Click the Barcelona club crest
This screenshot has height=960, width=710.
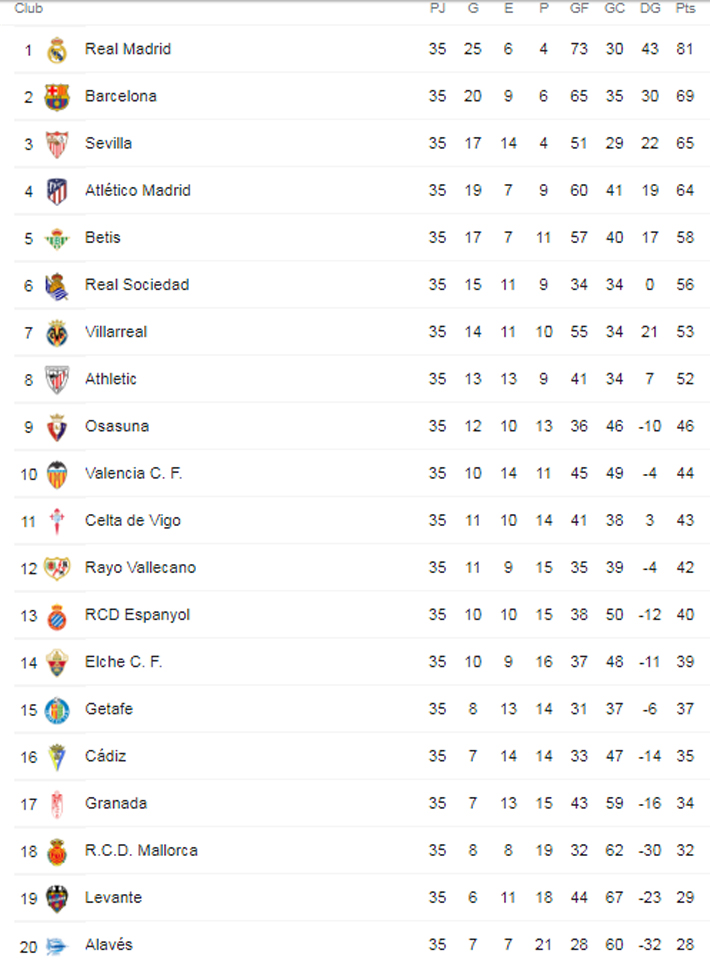click(x=57, y=96)
